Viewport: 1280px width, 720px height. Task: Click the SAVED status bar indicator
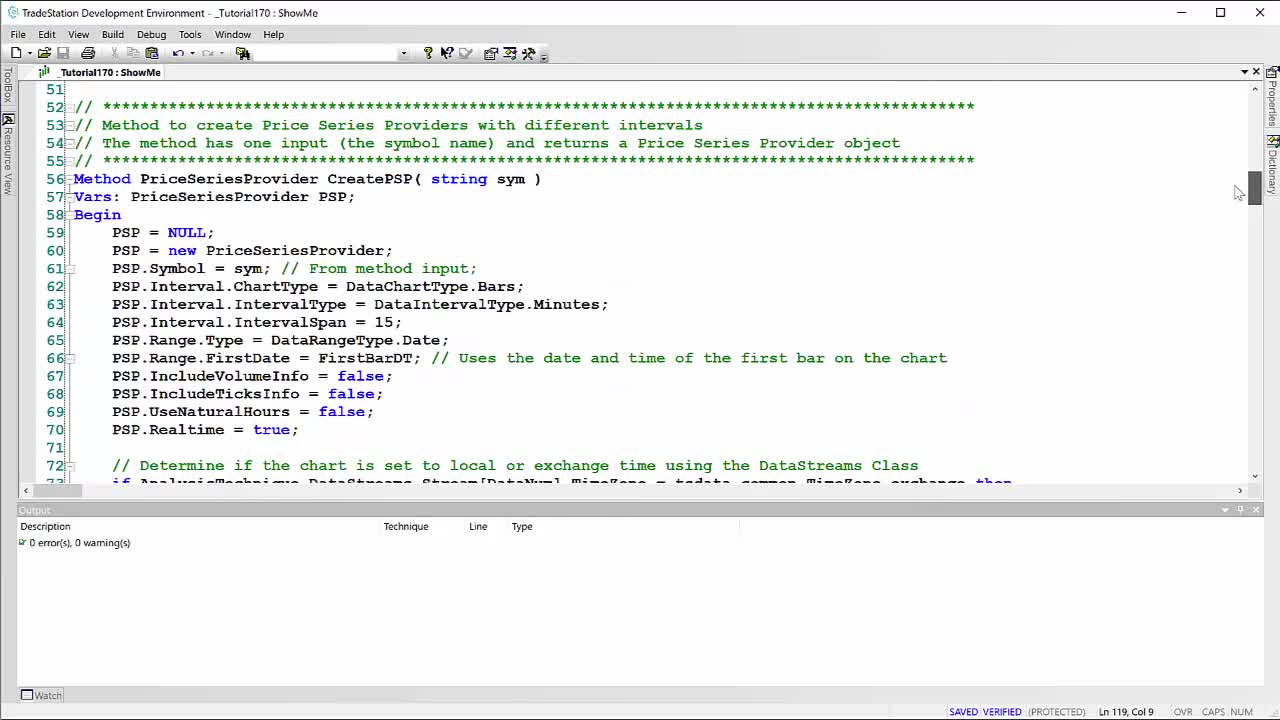963,712
